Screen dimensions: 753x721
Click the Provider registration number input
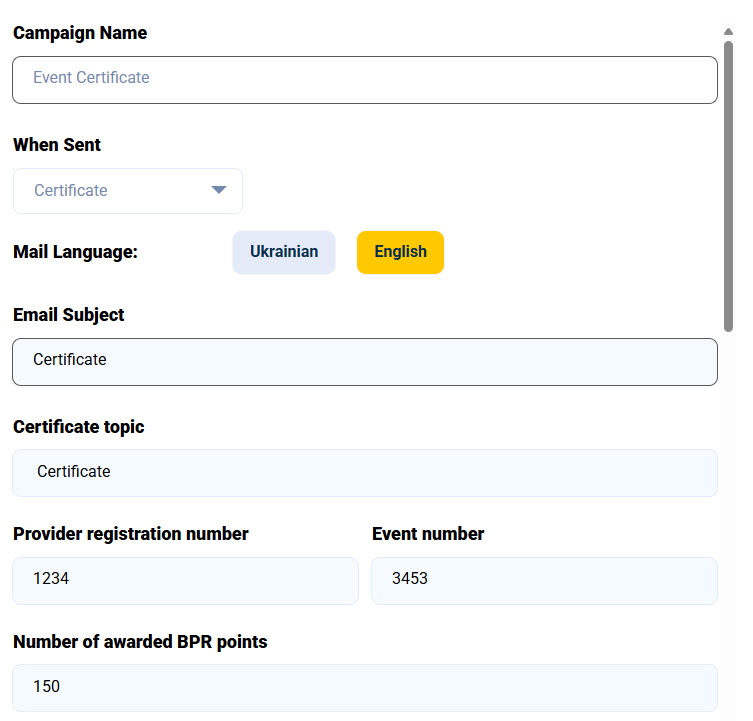[185, 581]
